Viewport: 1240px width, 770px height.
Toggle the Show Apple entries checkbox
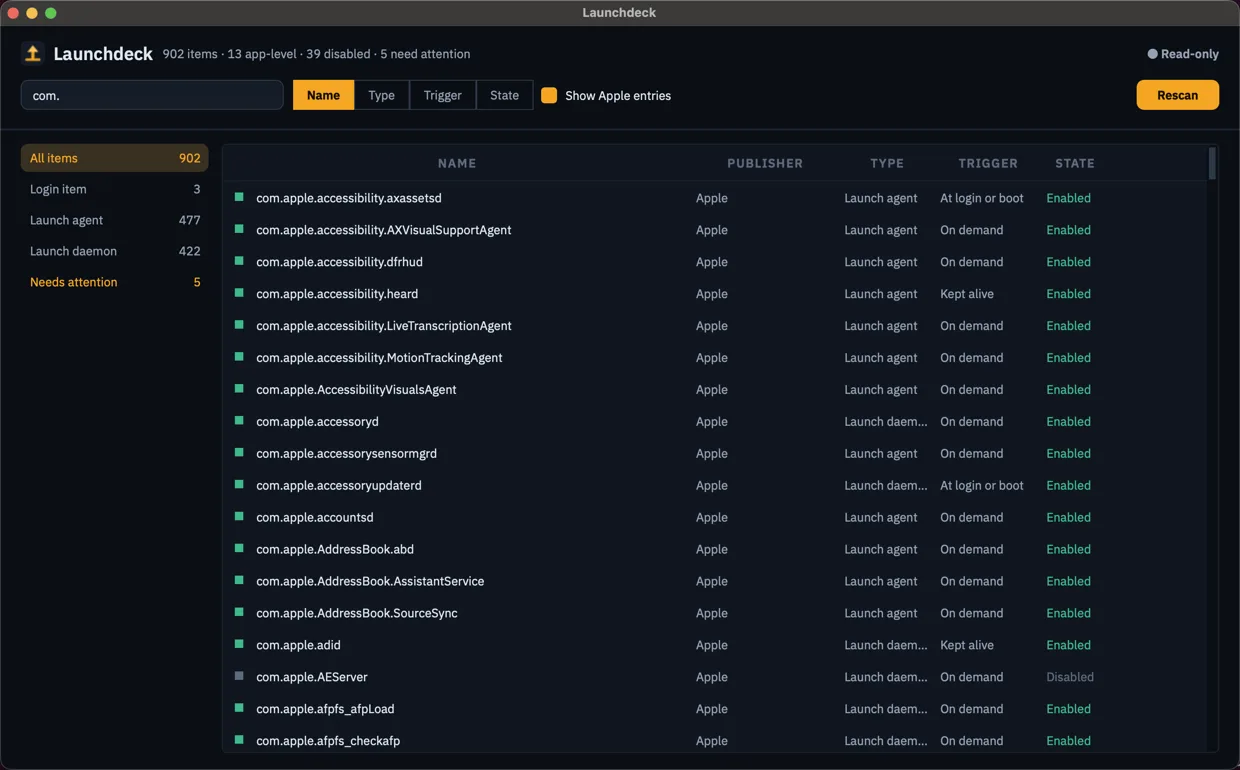(549, 95)
